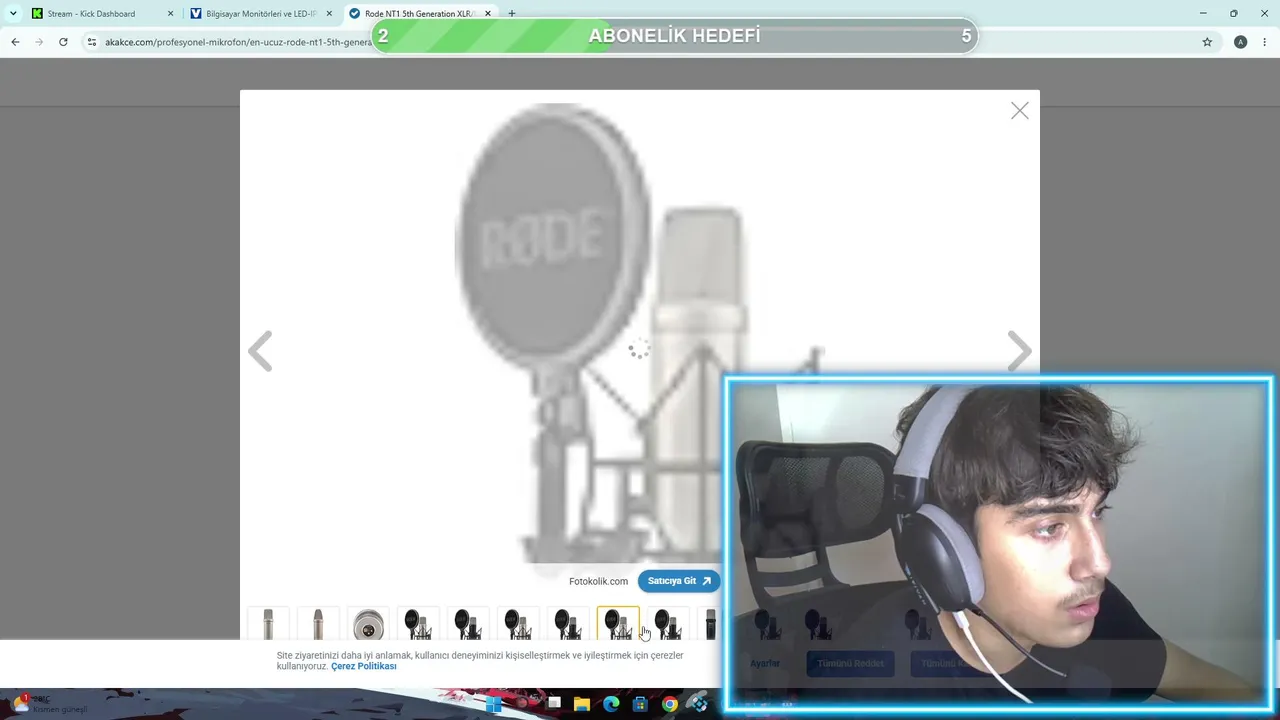Bookmark this page with the star
The image size is (1280, 720).
click(1207, 42)
